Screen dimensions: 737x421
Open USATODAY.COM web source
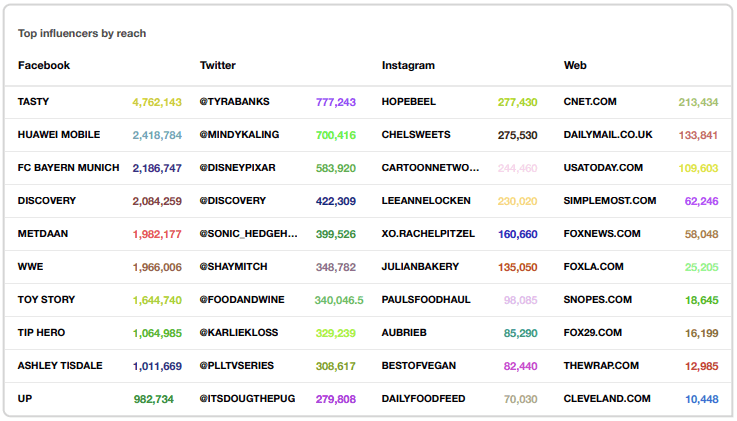[x=603, y=167]
